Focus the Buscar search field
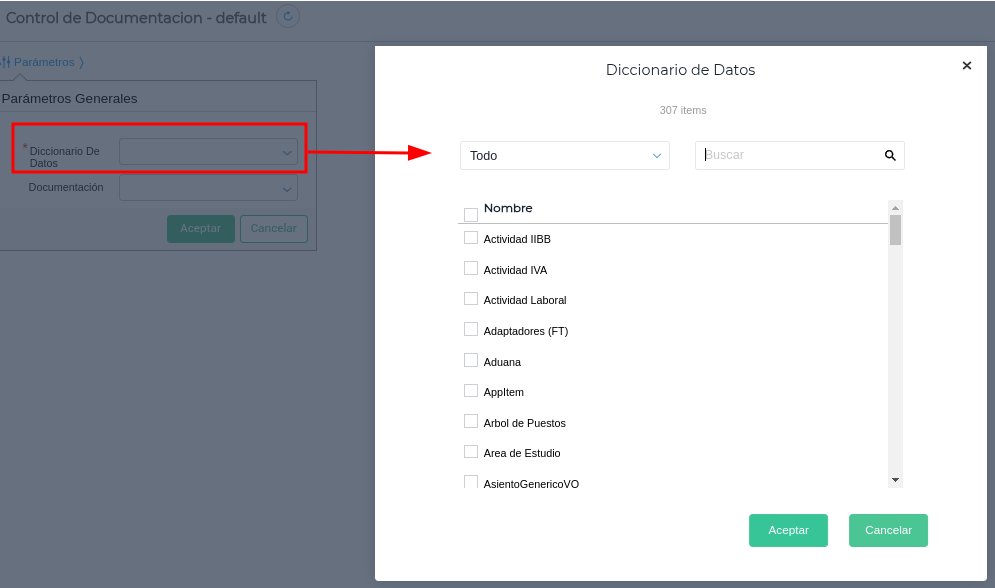Viewport: 995px width, 588px height. (x=790, y=155)
